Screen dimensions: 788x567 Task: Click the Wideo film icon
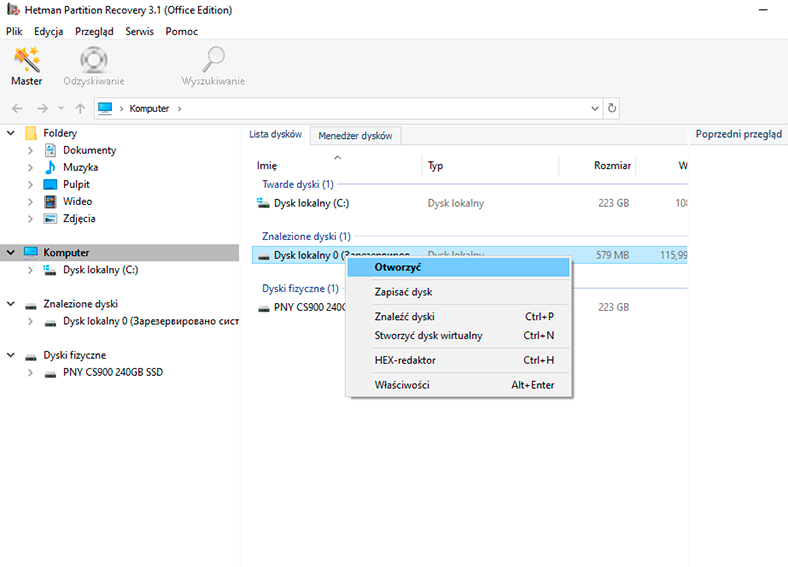pos(50,202)
